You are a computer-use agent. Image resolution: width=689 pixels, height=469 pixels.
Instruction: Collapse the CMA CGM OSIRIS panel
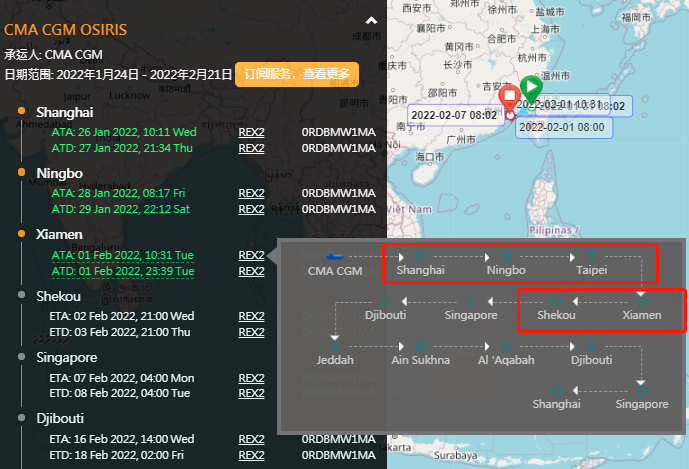tap(372, 20)
